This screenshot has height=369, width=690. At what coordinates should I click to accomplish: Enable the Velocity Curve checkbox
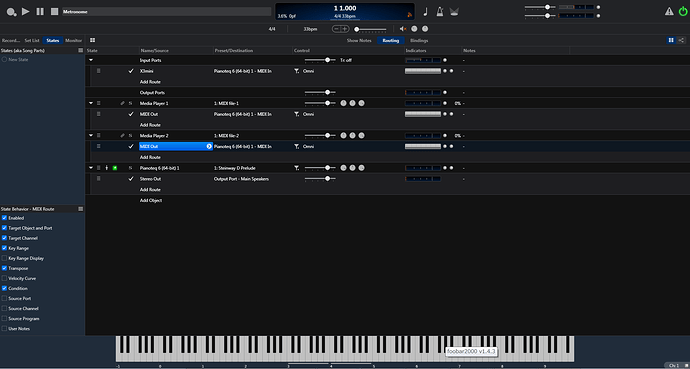[4, 278]
